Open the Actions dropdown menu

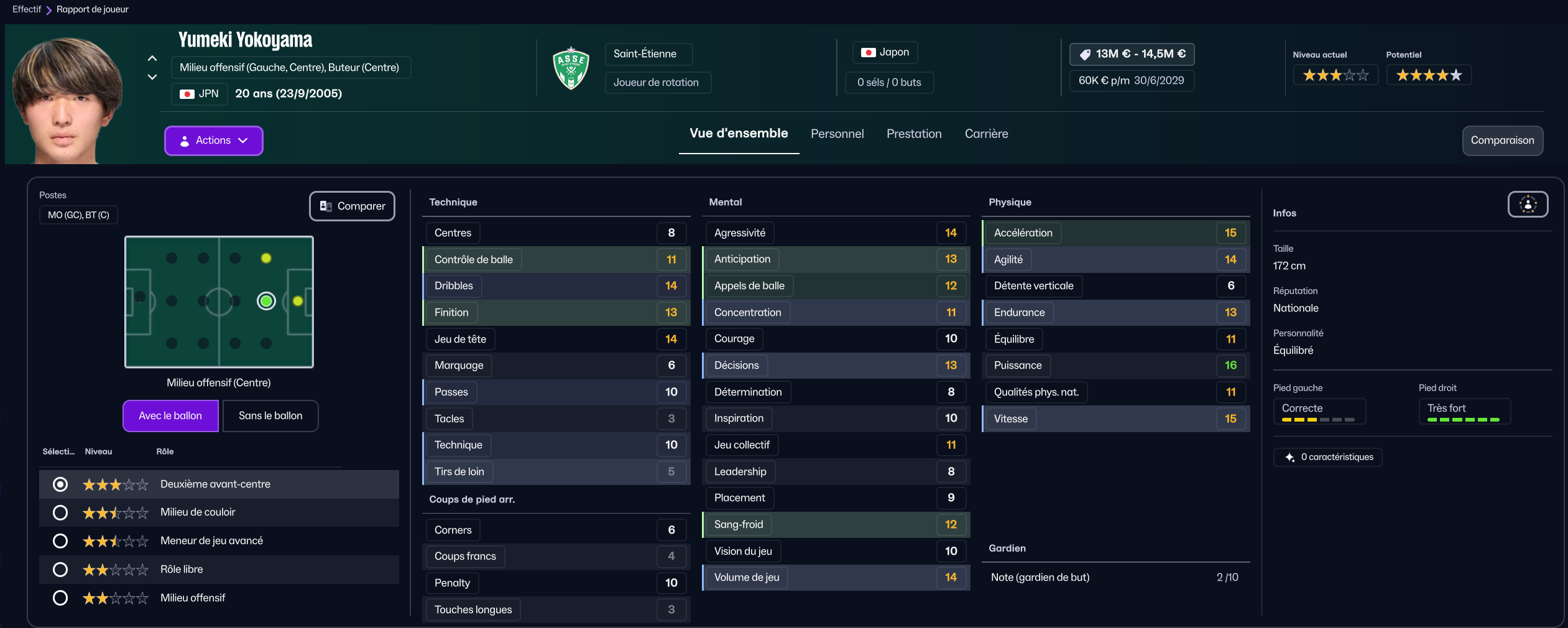213,141
